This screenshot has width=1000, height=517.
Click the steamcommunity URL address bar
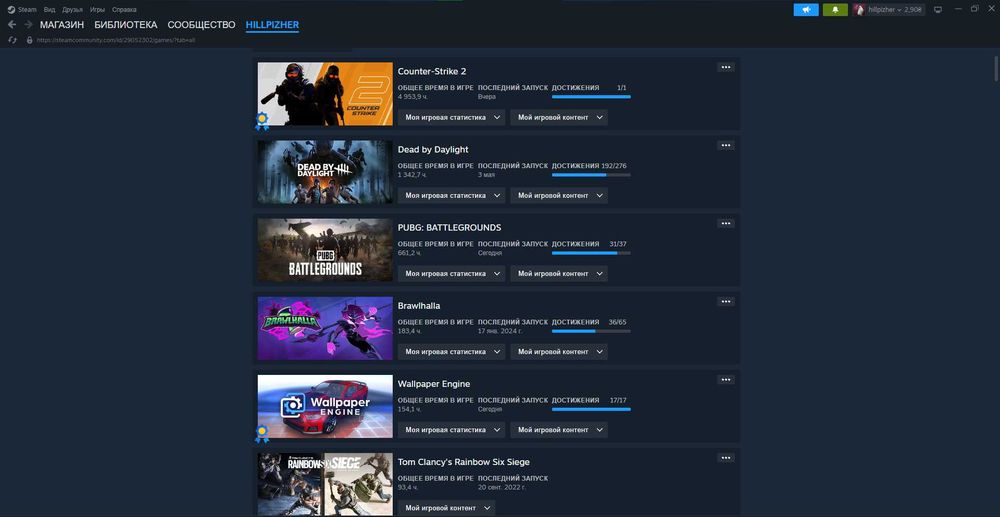115,40
